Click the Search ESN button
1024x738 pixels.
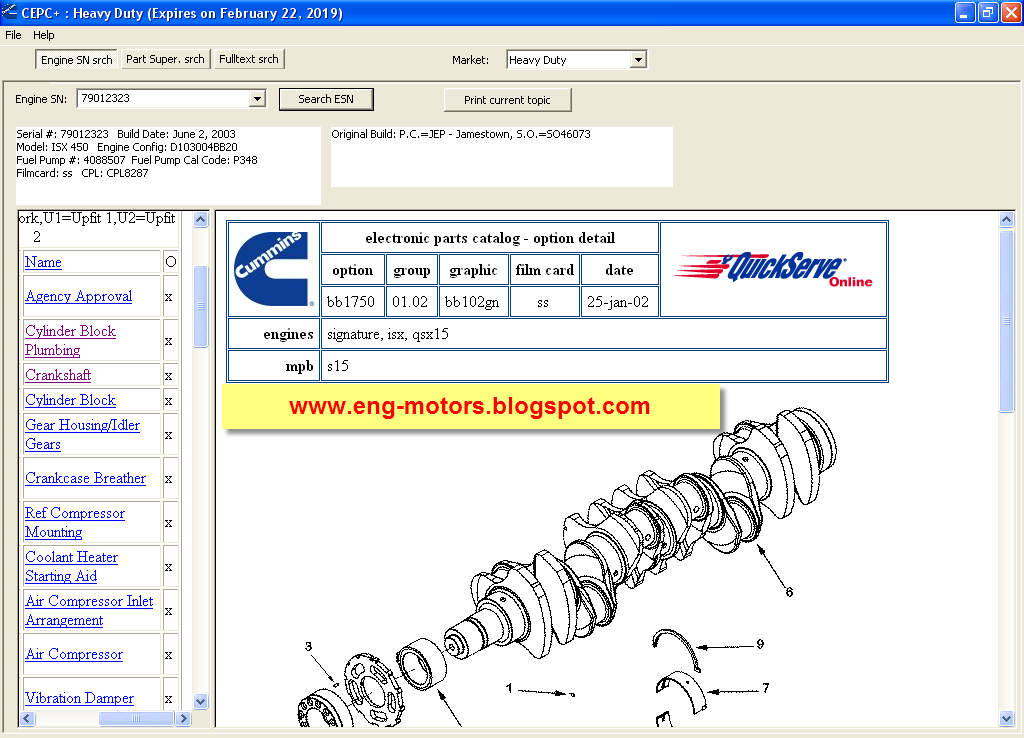coord(326,99)
